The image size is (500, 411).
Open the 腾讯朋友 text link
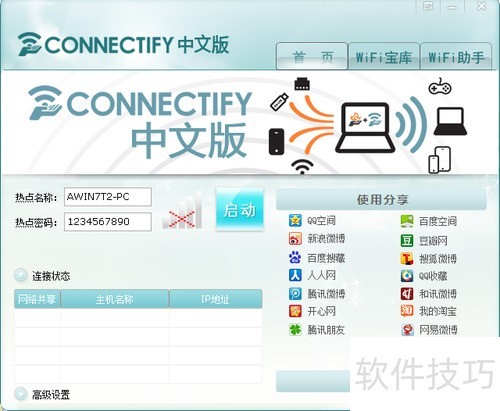[x=326, y=330]
